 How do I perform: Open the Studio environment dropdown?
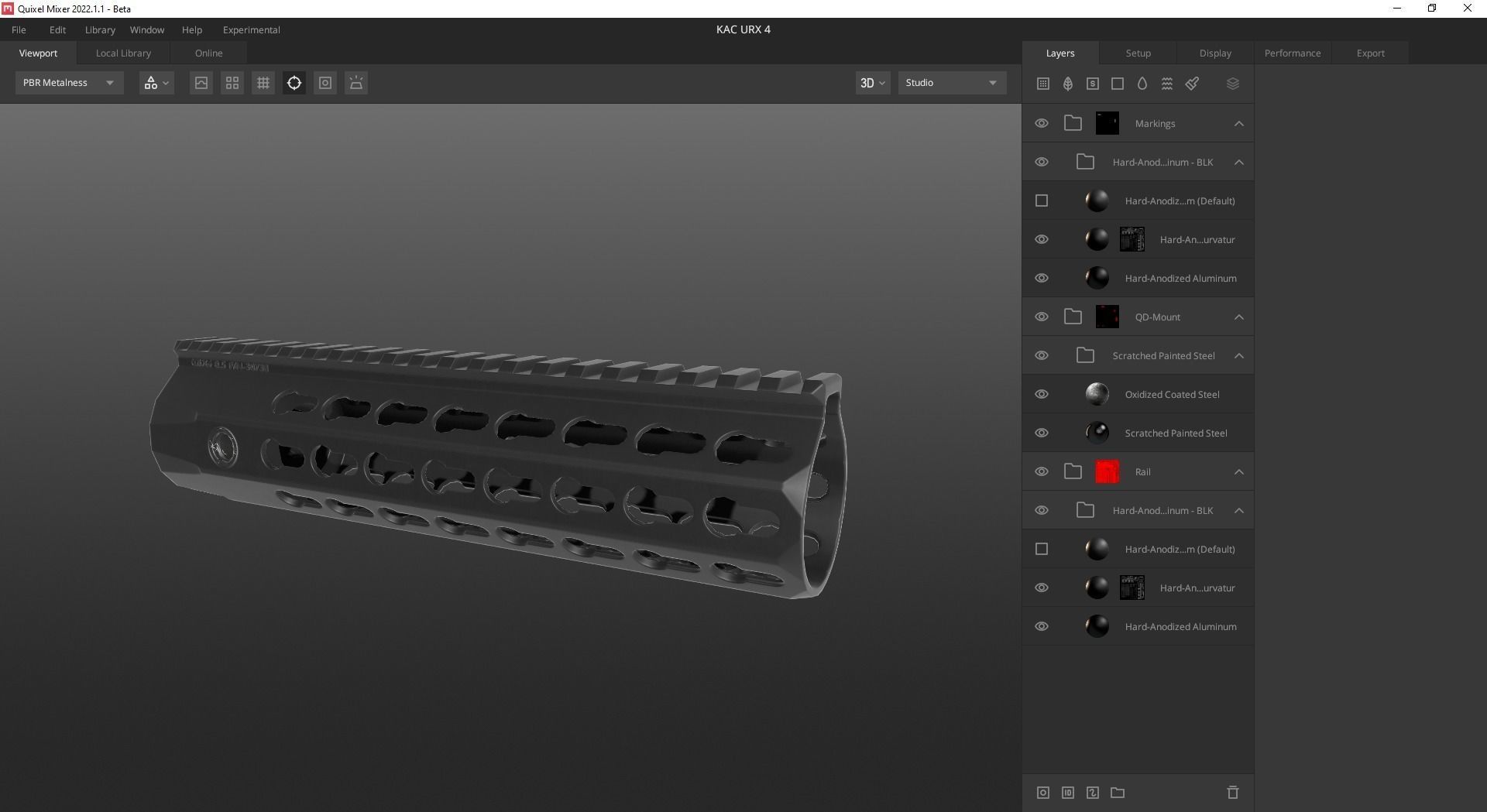point(952,83)
